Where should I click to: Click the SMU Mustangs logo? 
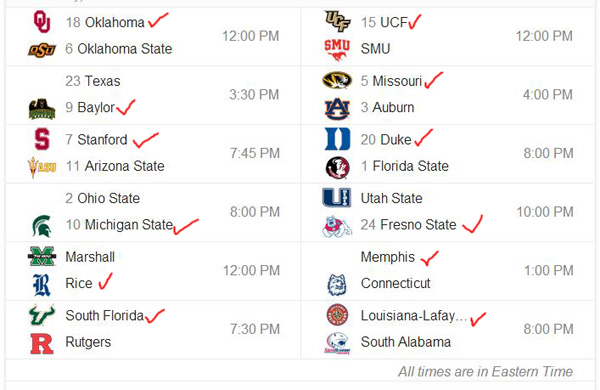[337, 50]
